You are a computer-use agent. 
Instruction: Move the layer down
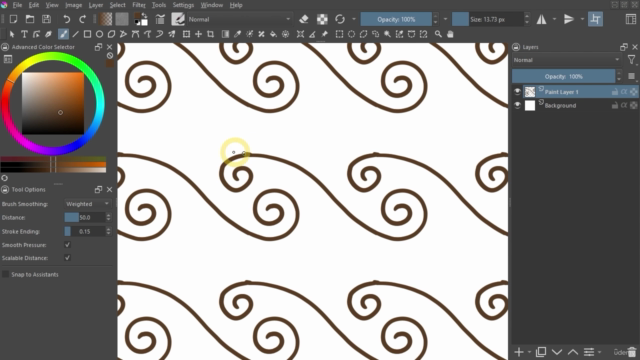click(557, 352)
